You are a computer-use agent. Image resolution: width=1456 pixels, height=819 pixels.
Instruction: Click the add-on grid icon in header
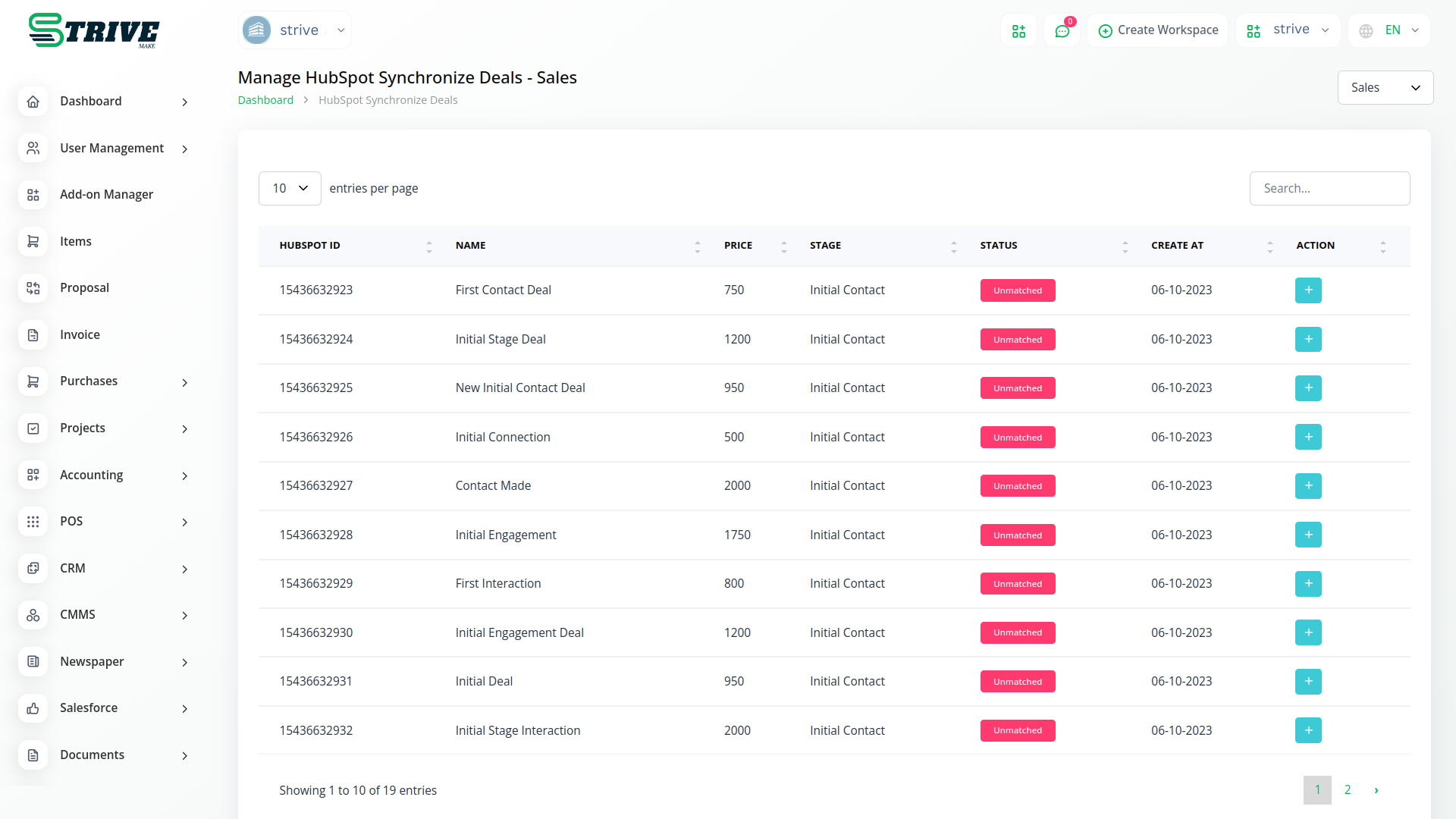pos(1018,31)
